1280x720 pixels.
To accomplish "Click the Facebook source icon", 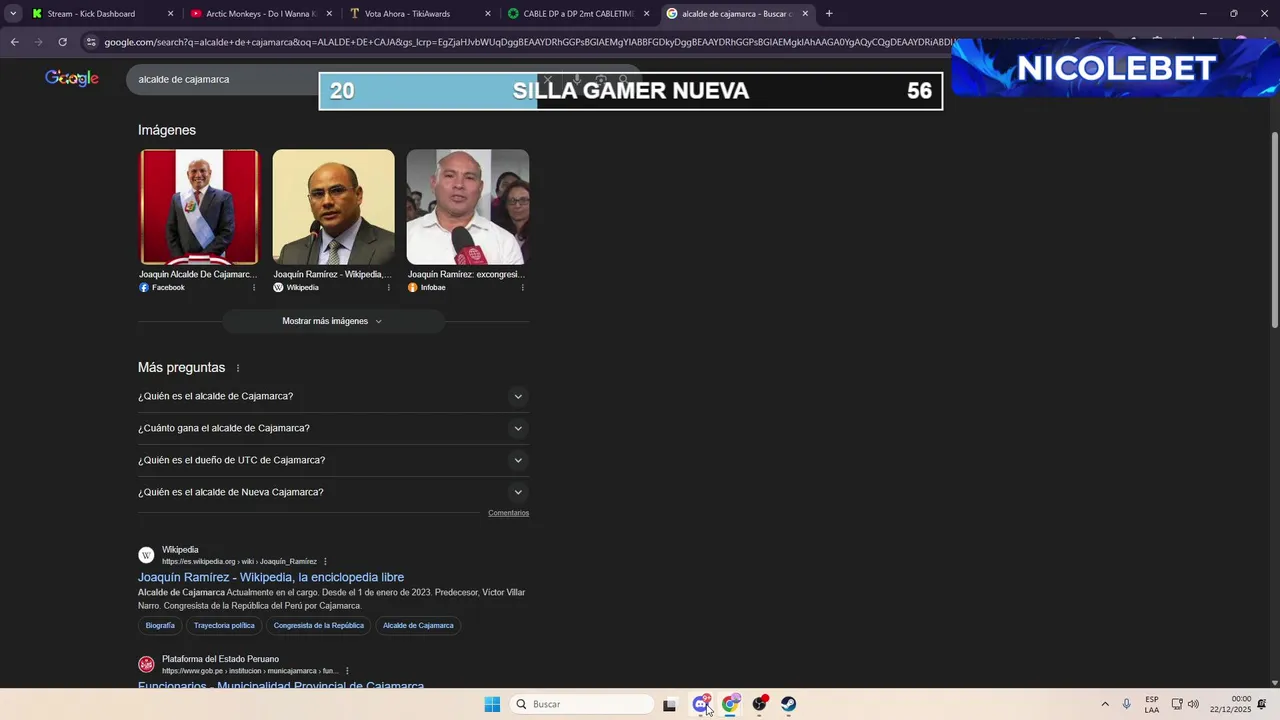I will click(x=144, y=287).
